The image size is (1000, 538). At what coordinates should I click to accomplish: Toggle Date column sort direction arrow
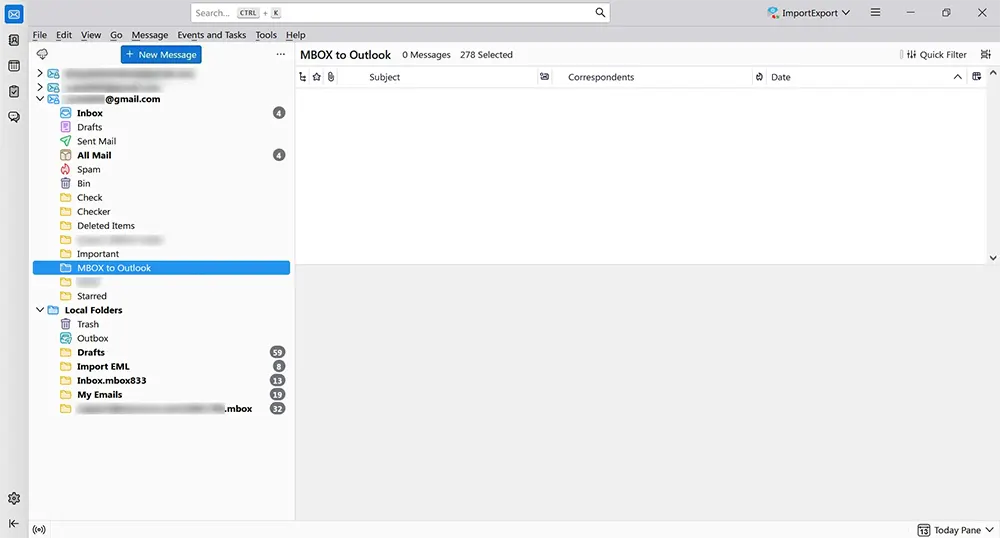click(x=957, y=77)
